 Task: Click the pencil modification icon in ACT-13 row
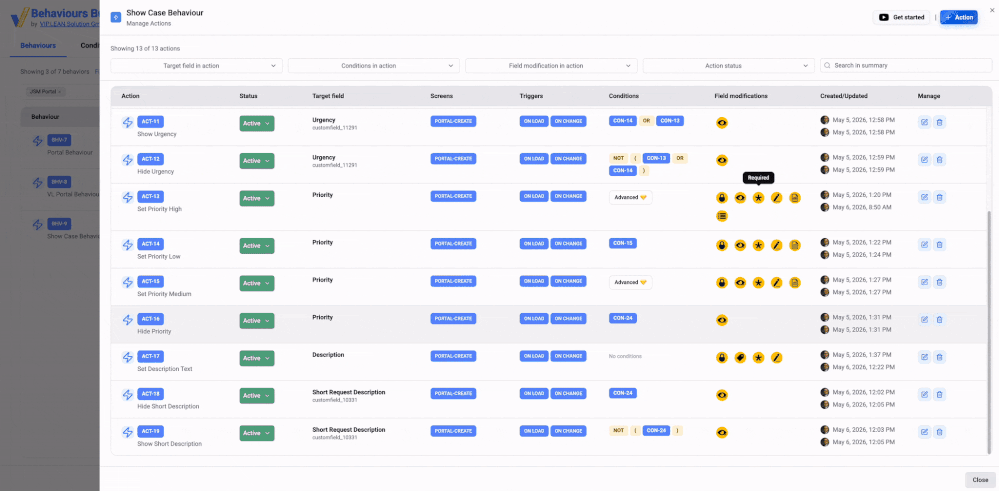tap(776, 198)
